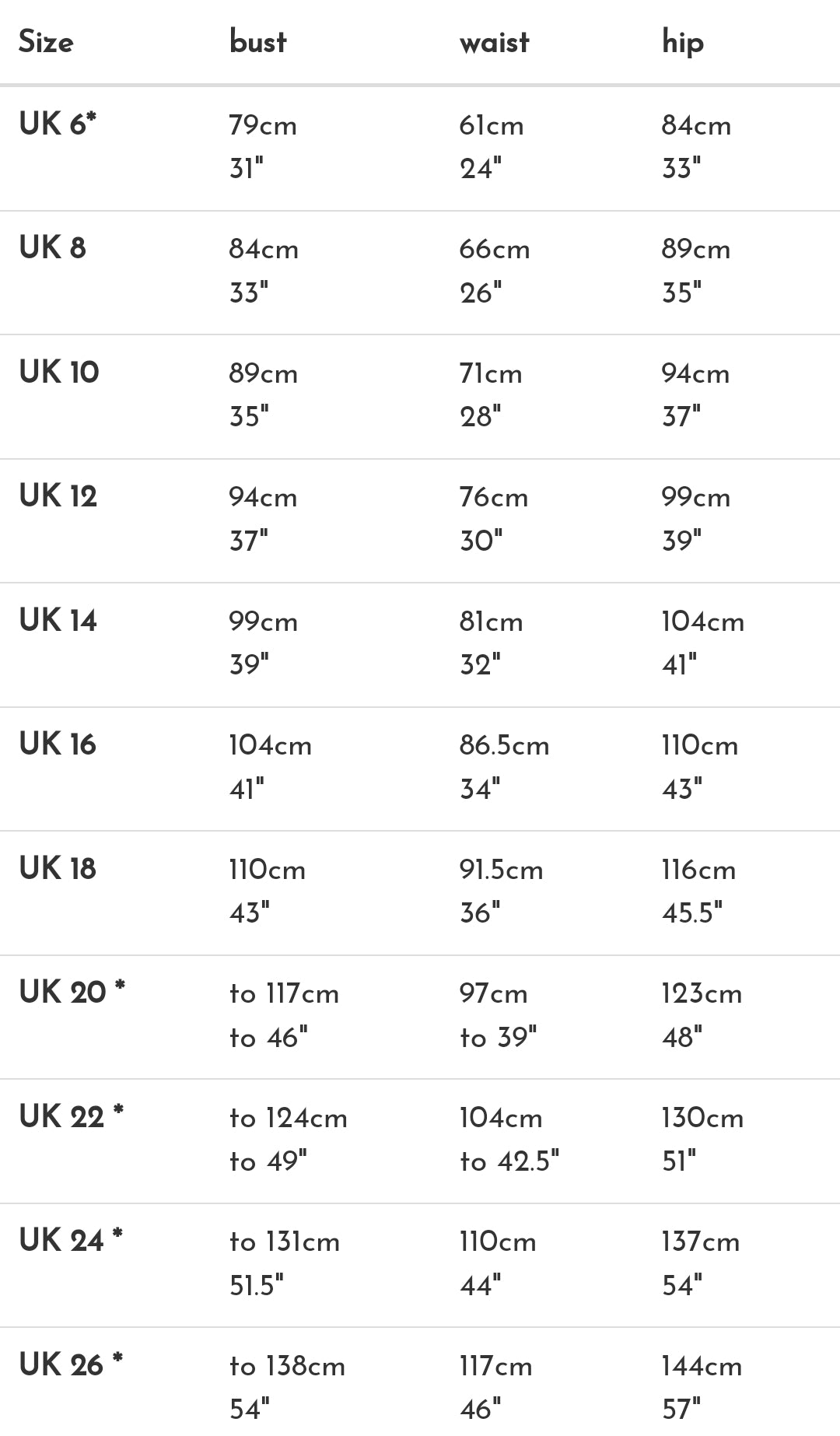
Task: Click the UK 14 size label
Action: coord(58,621)
